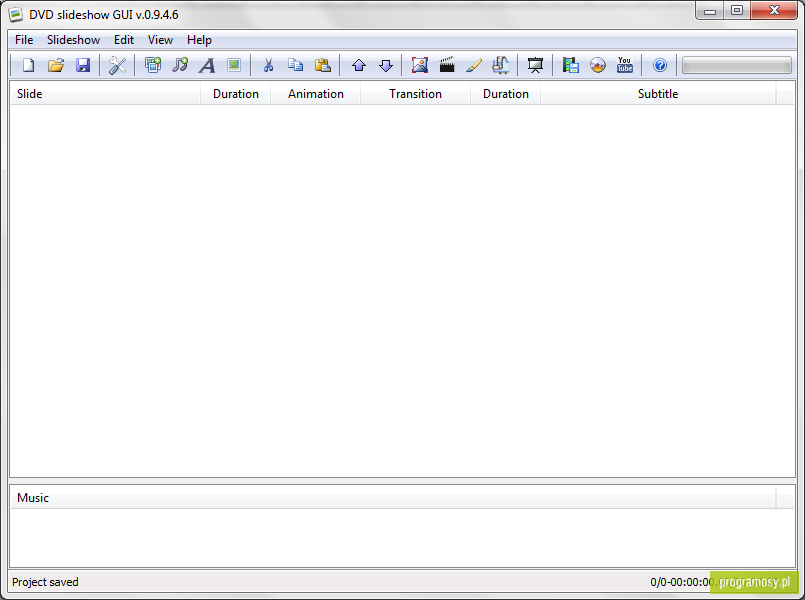Open project using the folder icon

click(55, 65)
